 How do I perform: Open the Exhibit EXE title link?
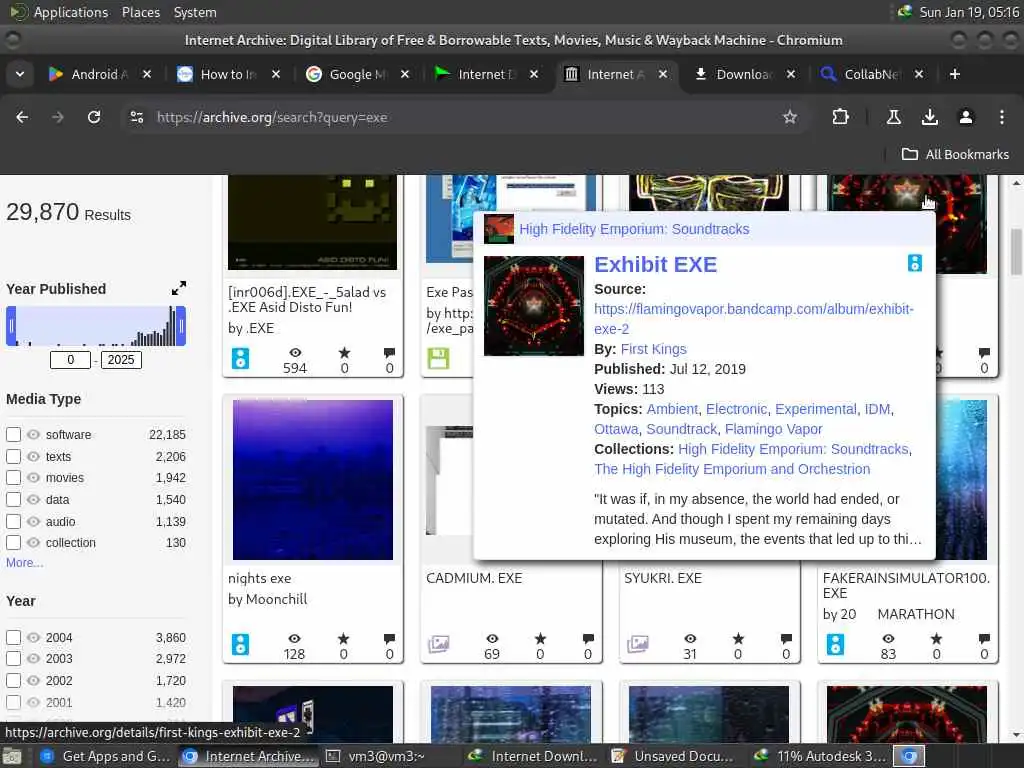pyautogui.click(x=655, y=264)
